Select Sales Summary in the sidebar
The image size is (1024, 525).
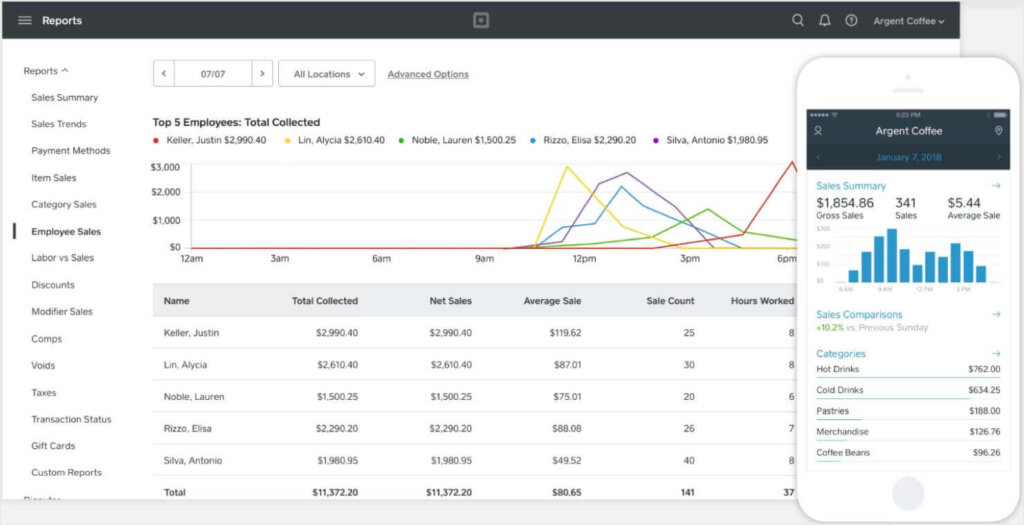pyautogui.click(x=64, y=98)
